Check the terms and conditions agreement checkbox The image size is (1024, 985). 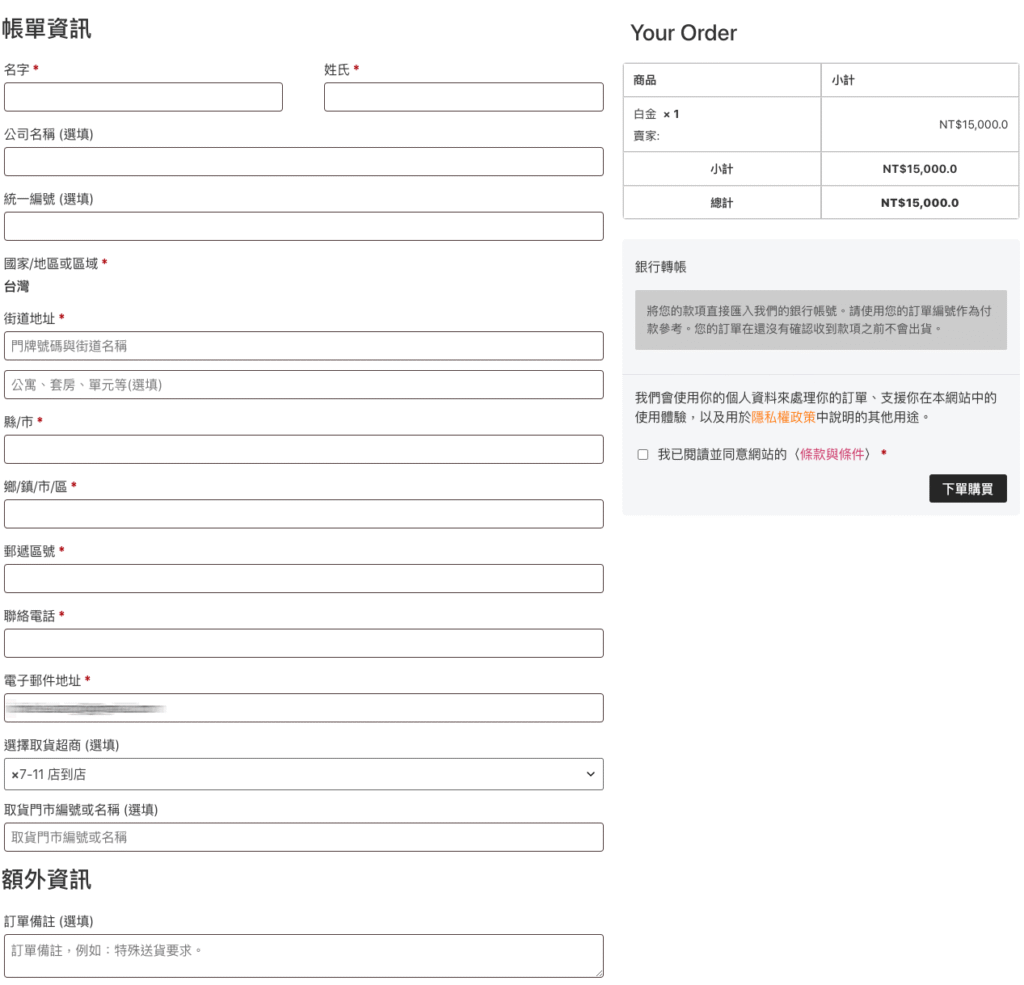pyautogui.click(x=643, y=455)
